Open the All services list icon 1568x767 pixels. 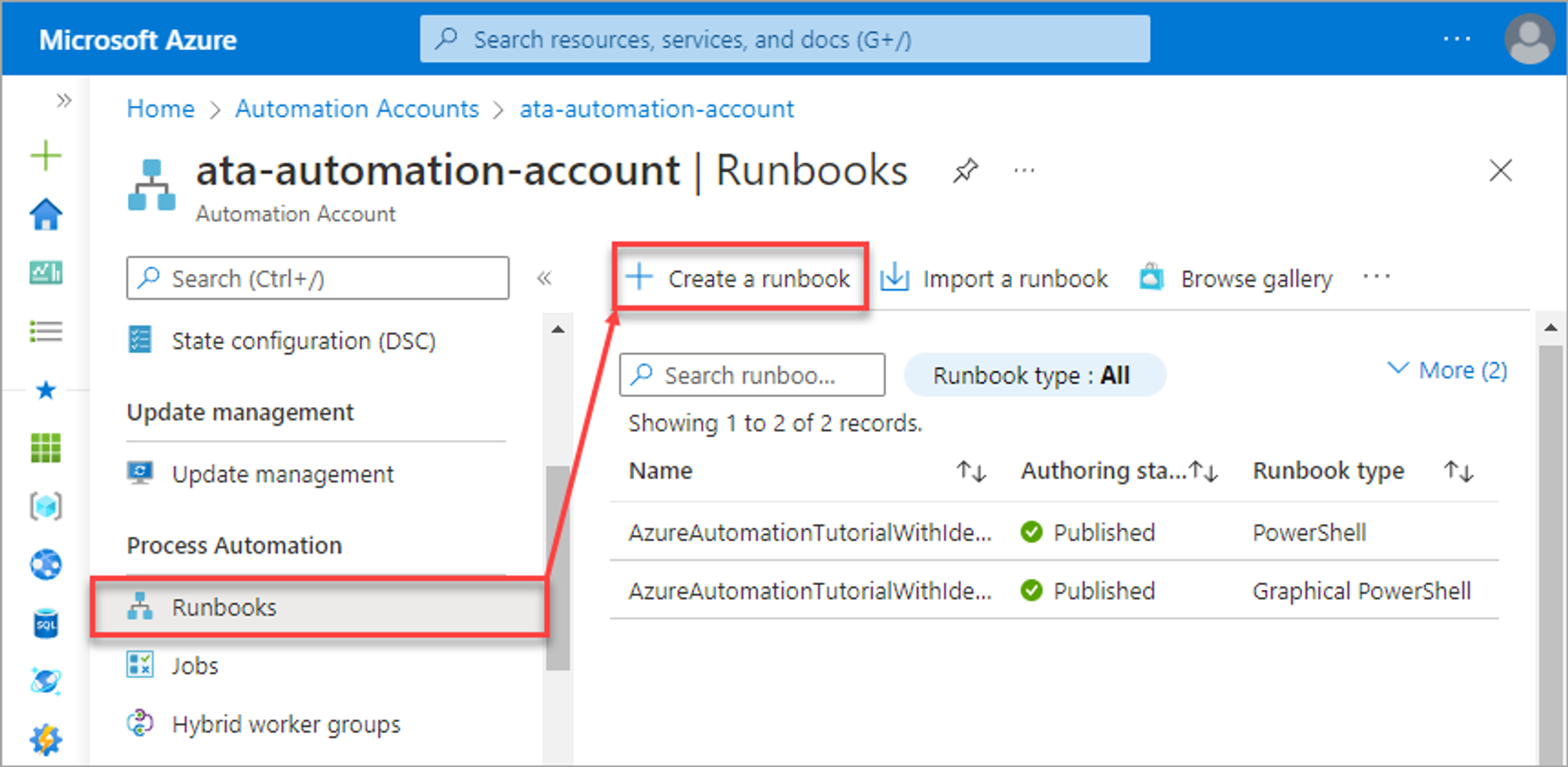tap(45, 331)
